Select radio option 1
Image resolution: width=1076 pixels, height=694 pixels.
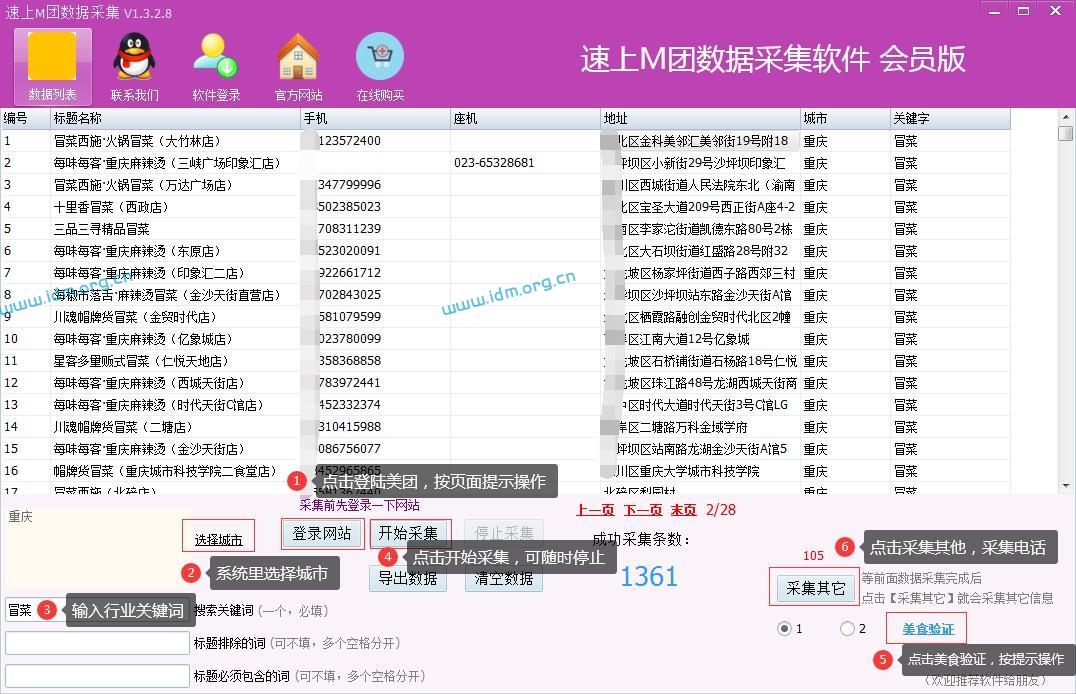tap(784, 628)
